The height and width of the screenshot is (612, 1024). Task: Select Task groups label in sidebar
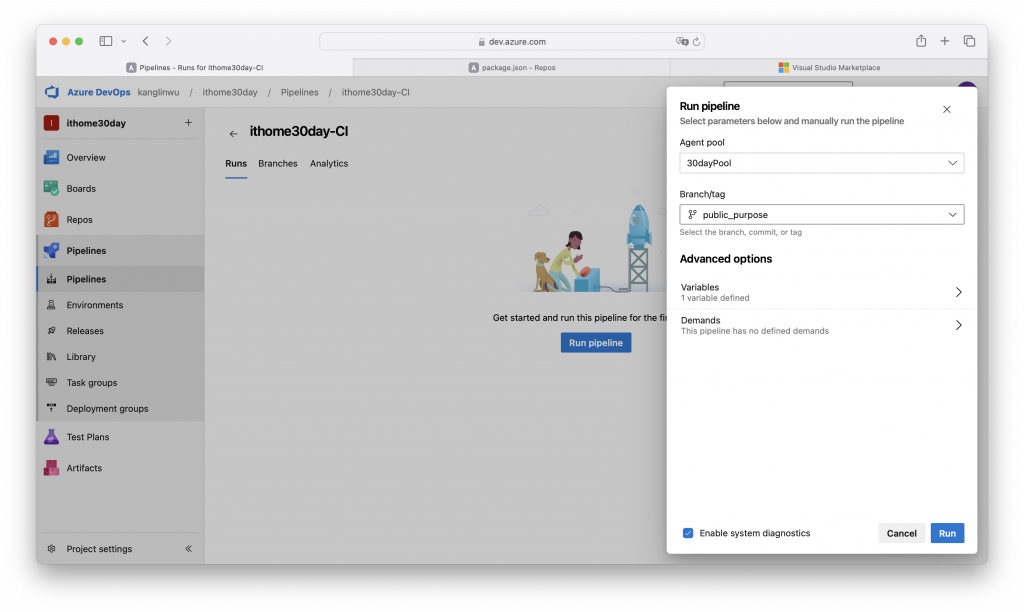[91, 382]
